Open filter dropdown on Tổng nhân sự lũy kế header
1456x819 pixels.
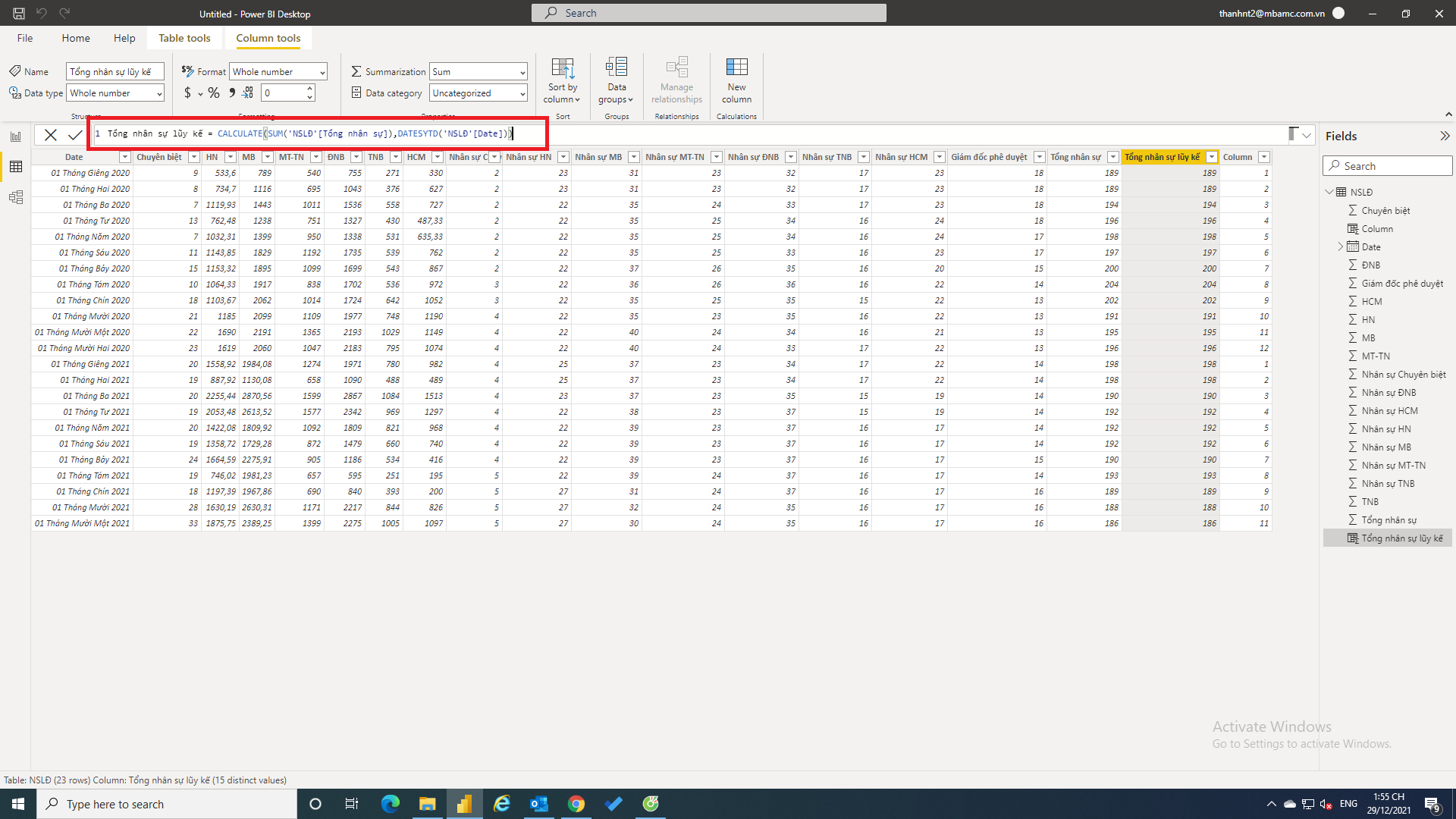(x=1211, y=157)
